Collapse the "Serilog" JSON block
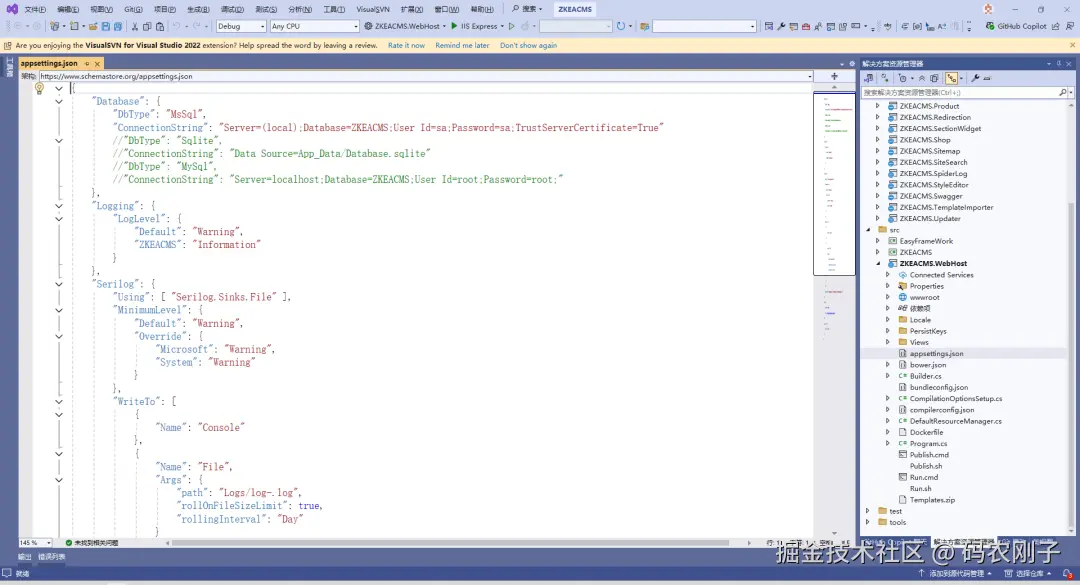This screenshot has width=1080, height=585. [59, 284]
